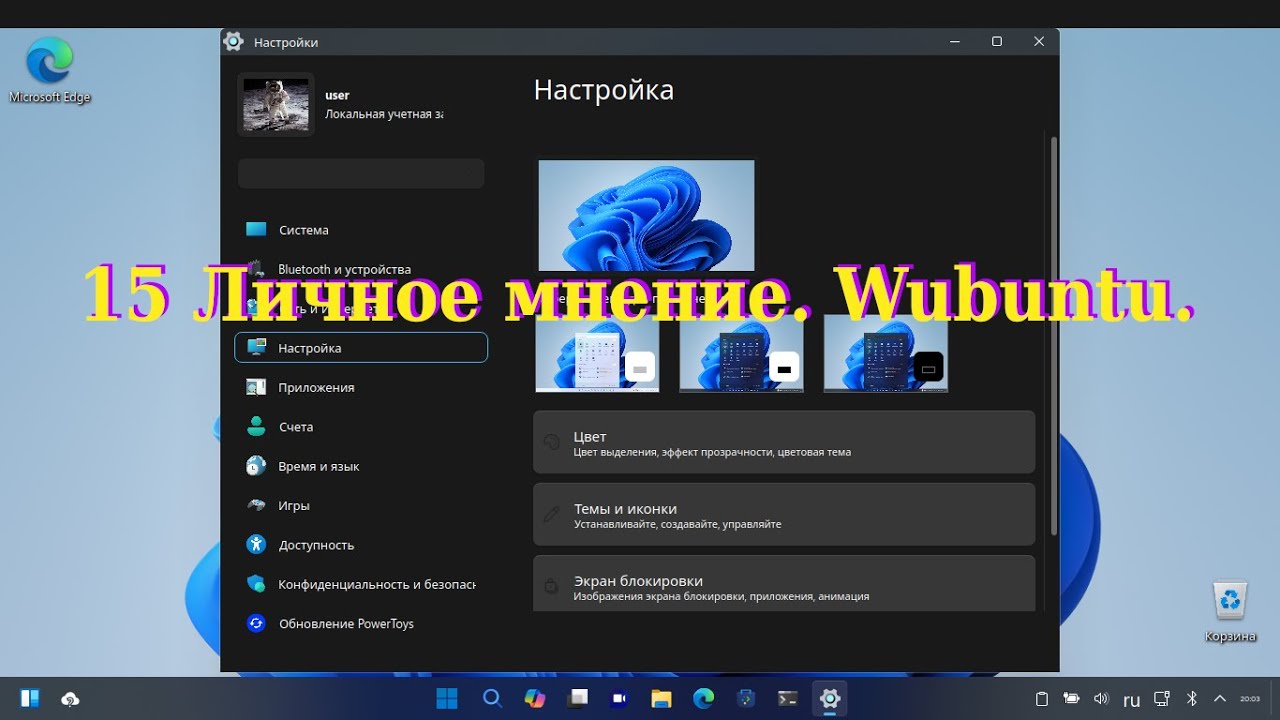The height and width of the screenshot is (720, 1280).
Task: Maximize the Настройки window
Action: coord(997,41)
